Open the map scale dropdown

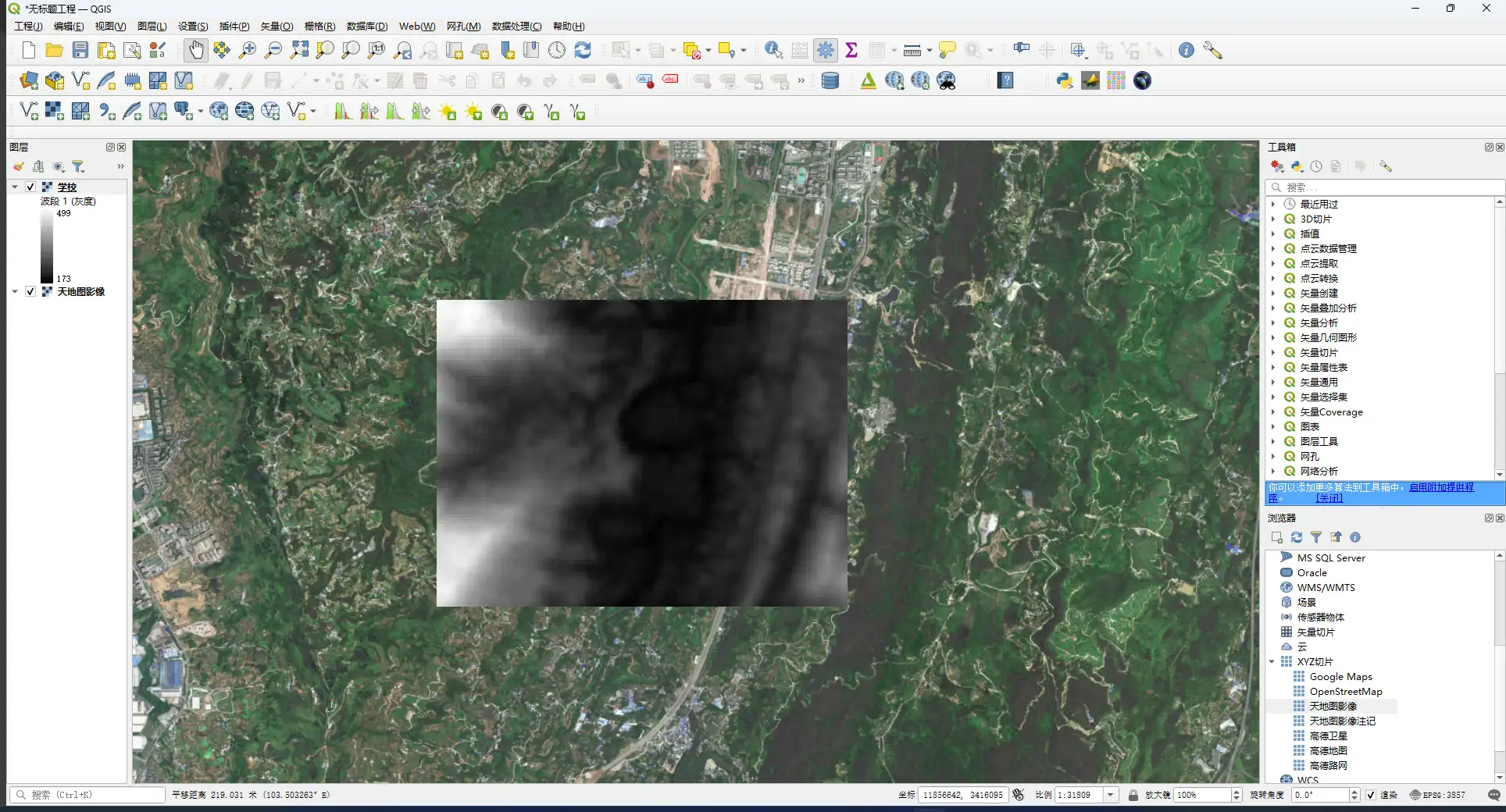1110,795
